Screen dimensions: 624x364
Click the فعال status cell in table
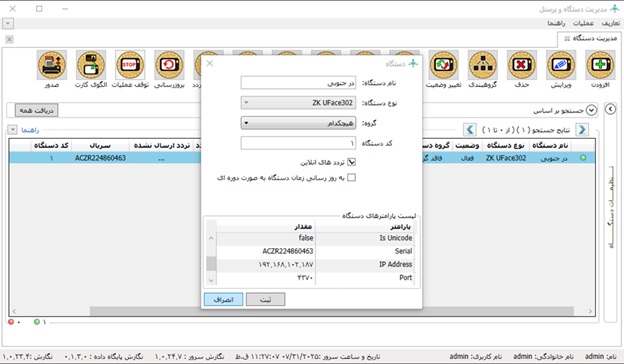(x=467, y=158)
